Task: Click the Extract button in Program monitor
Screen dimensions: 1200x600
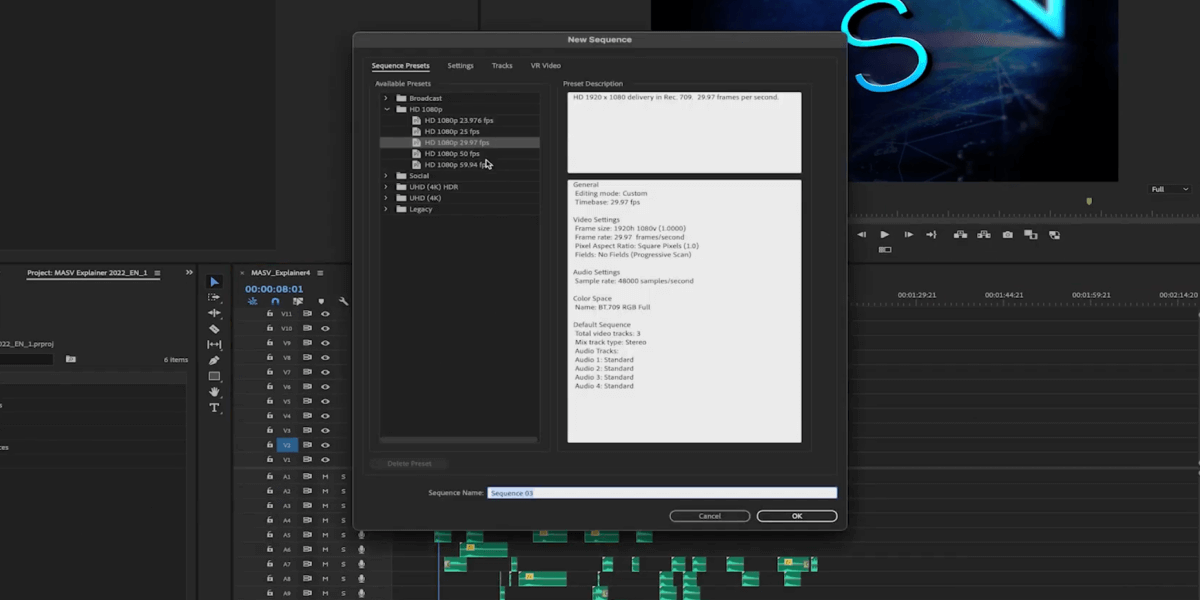Action: click(984, 234)
